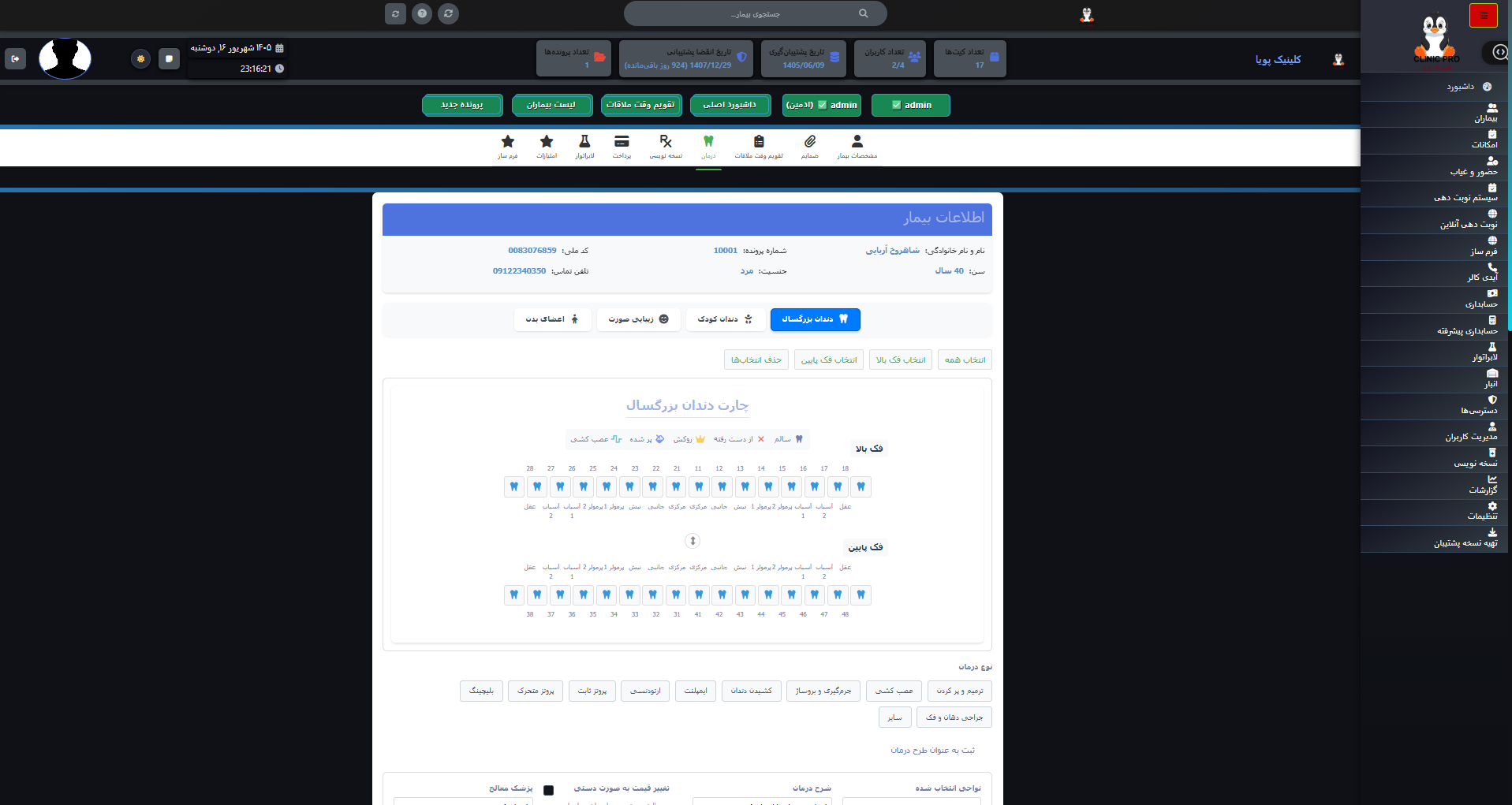The height and width of the screenshot is (805, 1512).
Task: Choose implant (ایمپلنت) treatment type
Action: [x=696, y=691]
